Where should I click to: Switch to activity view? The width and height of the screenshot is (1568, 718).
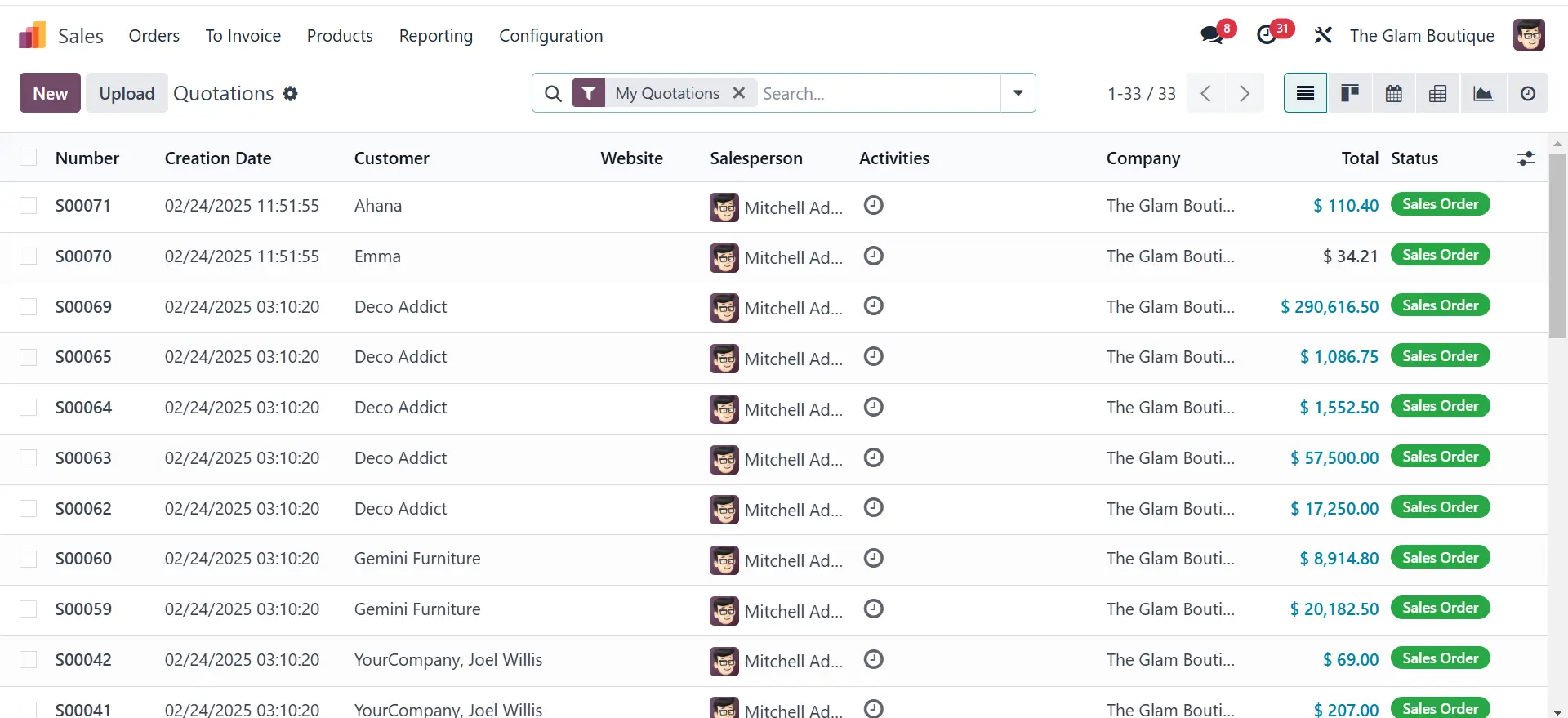[x=1527, y=93]
